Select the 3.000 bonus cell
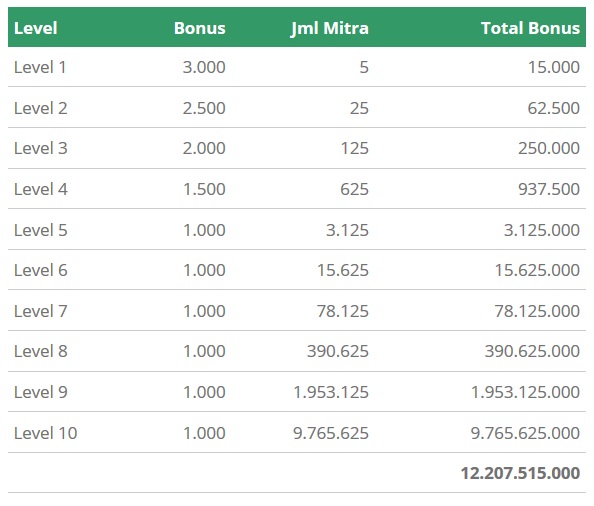This screenshot has height=506, width=594. click(204, 67)
